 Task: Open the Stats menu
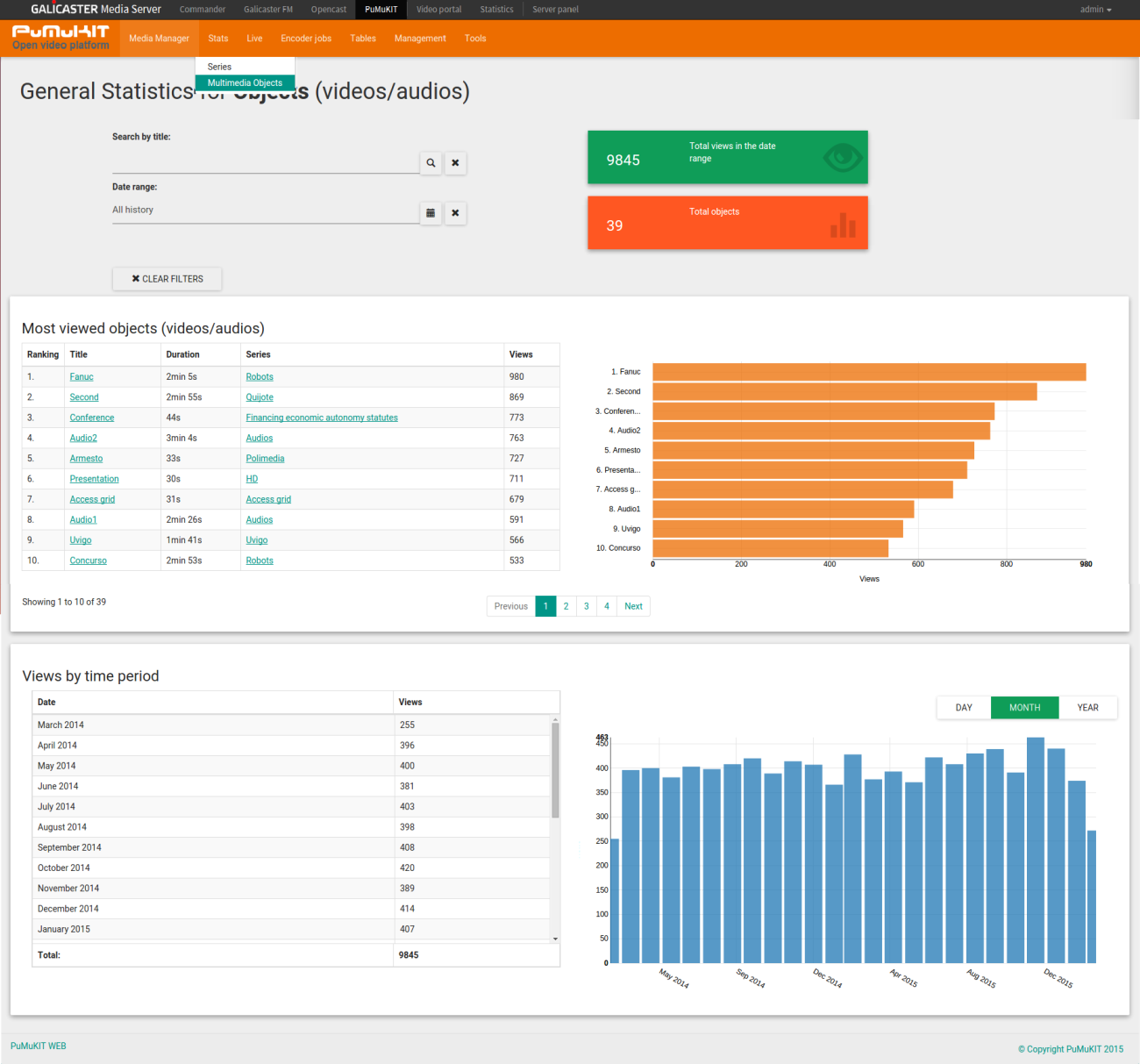[x=218, y=39]
